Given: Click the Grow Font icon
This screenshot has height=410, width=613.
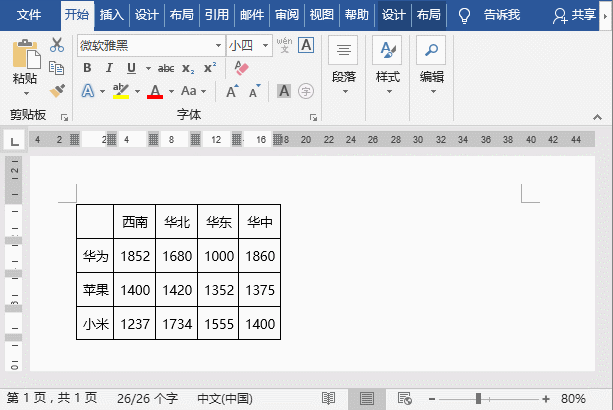Looking at the screenshot, I should click(x=231, y=91).
